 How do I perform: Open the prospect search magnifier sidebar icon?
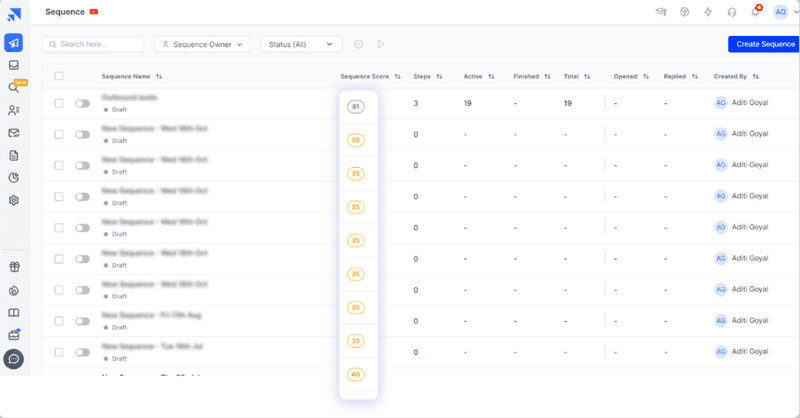pos(14,88)
